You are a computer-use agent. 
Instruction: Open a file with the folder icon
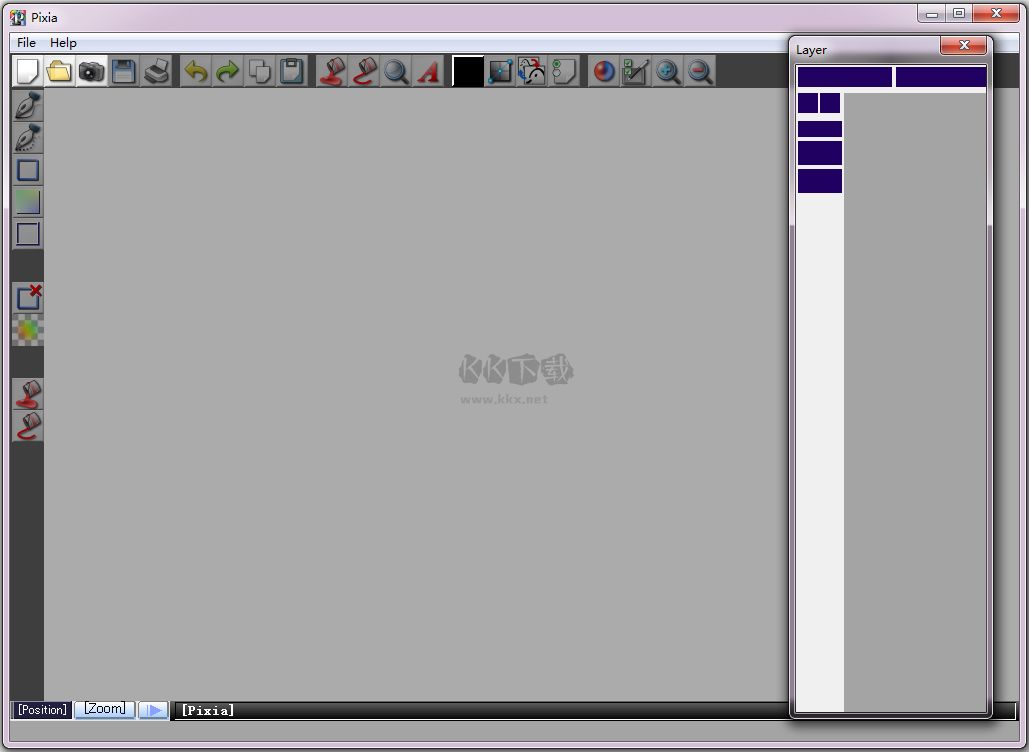coord(59,71)
